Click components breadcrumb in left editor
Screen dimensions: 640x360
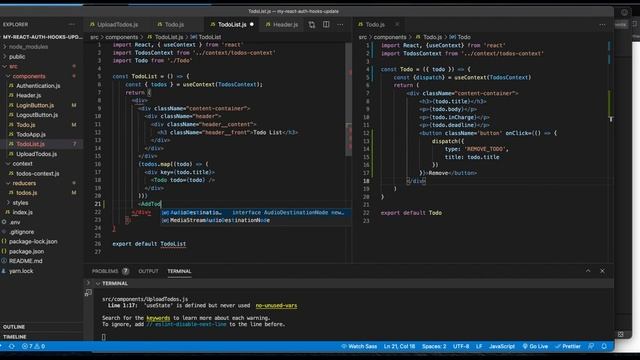click(x=122, y=37)
